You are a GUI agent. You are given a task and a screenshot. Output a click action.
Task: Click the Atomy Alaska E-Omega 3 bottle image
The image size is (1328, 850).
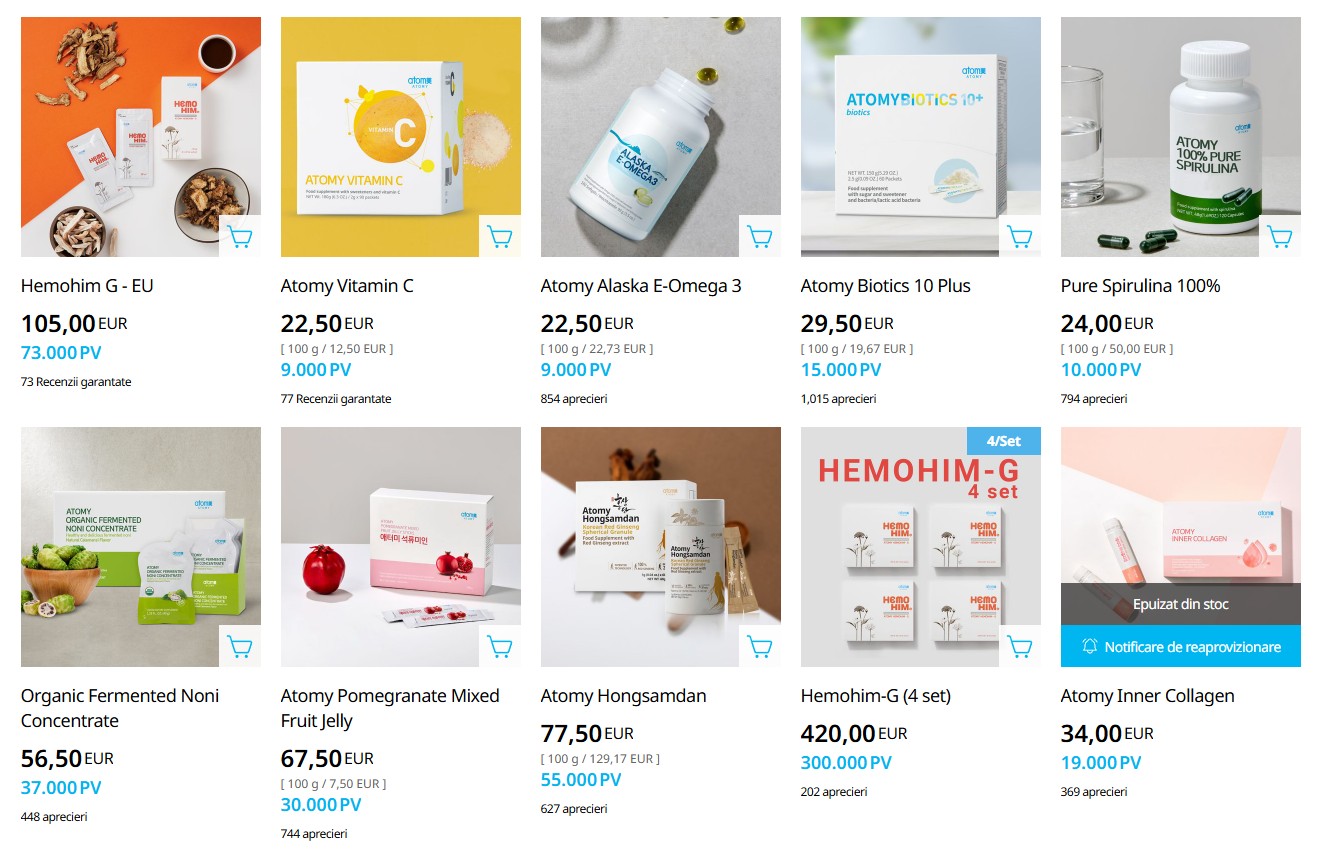tap(661, 137)
